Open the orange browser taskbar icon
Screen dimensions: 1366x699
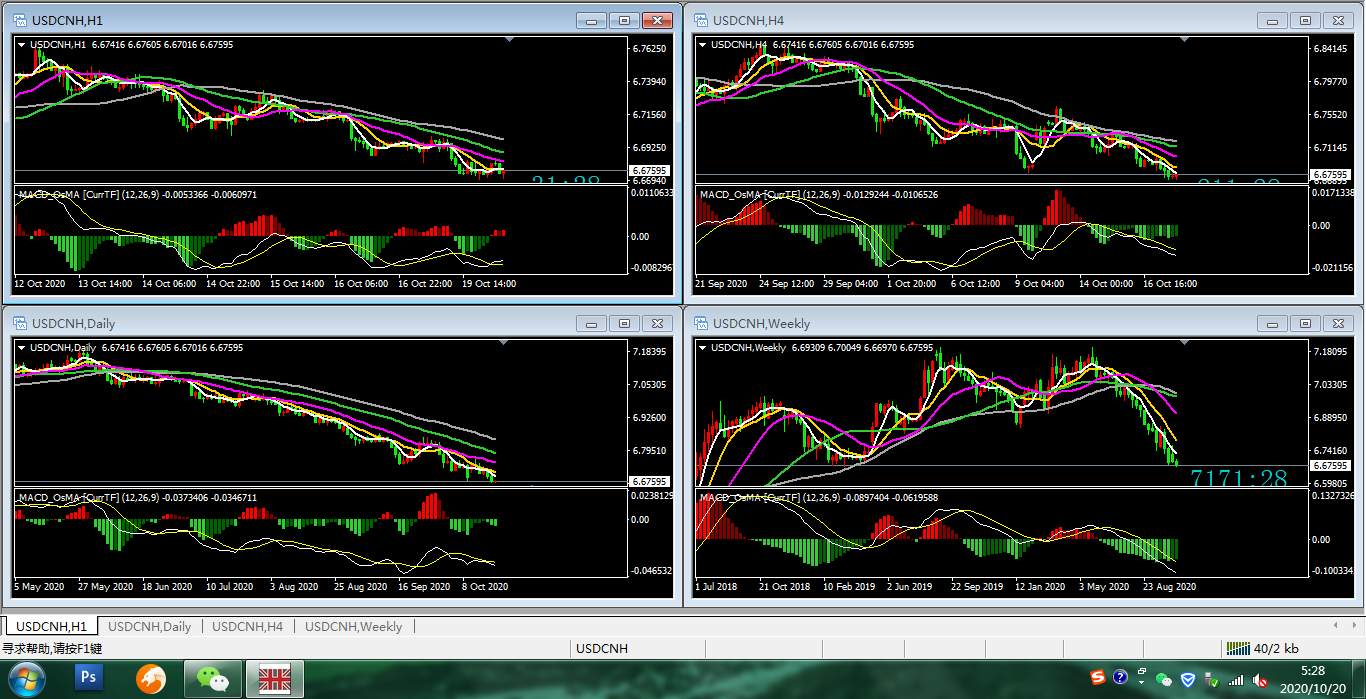pyautogui.click(x=151, y=679)
